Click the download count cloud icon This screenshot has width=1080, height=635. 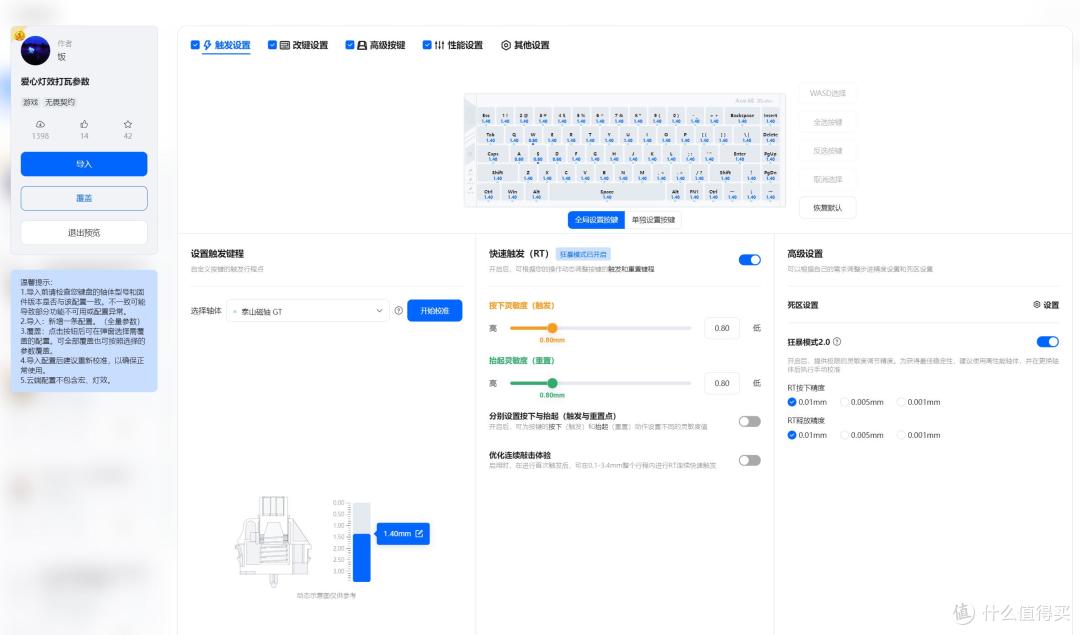tap(40, 125)
